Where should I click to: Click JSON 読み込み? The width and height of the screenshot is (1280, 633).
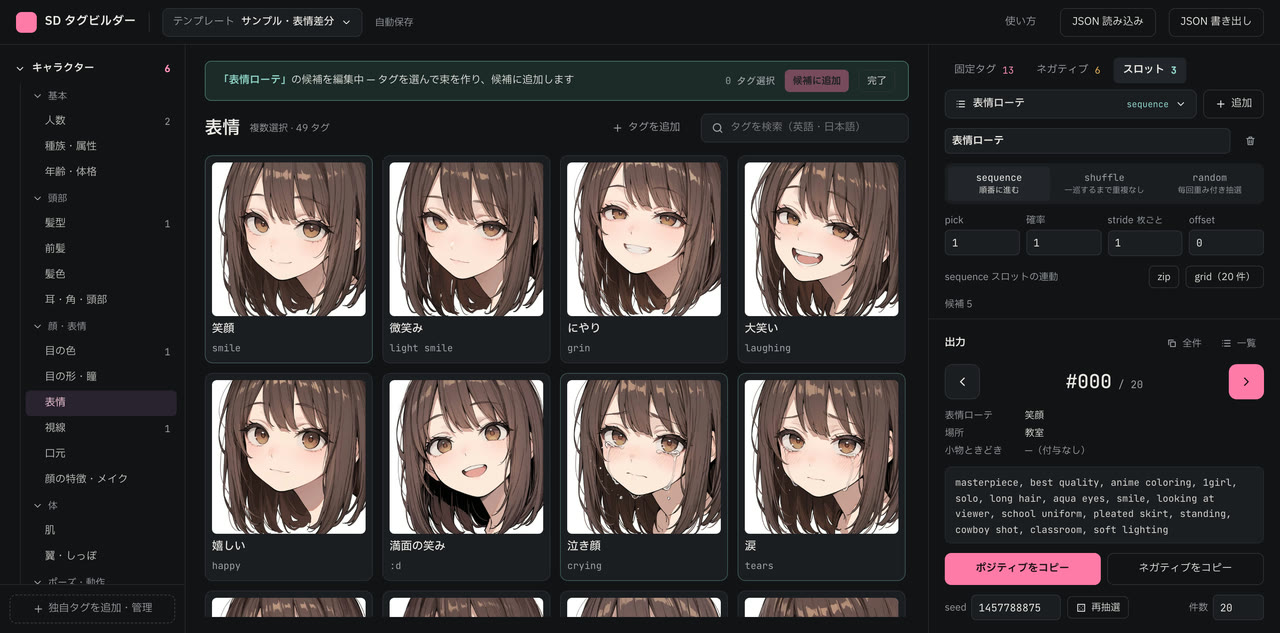[1108, 21]
